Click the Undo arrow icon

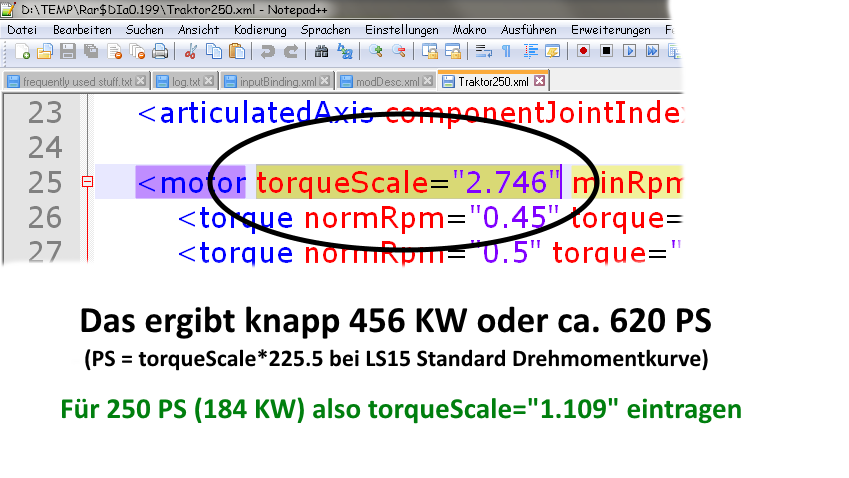pyautogui.click(x=267, y=51)
